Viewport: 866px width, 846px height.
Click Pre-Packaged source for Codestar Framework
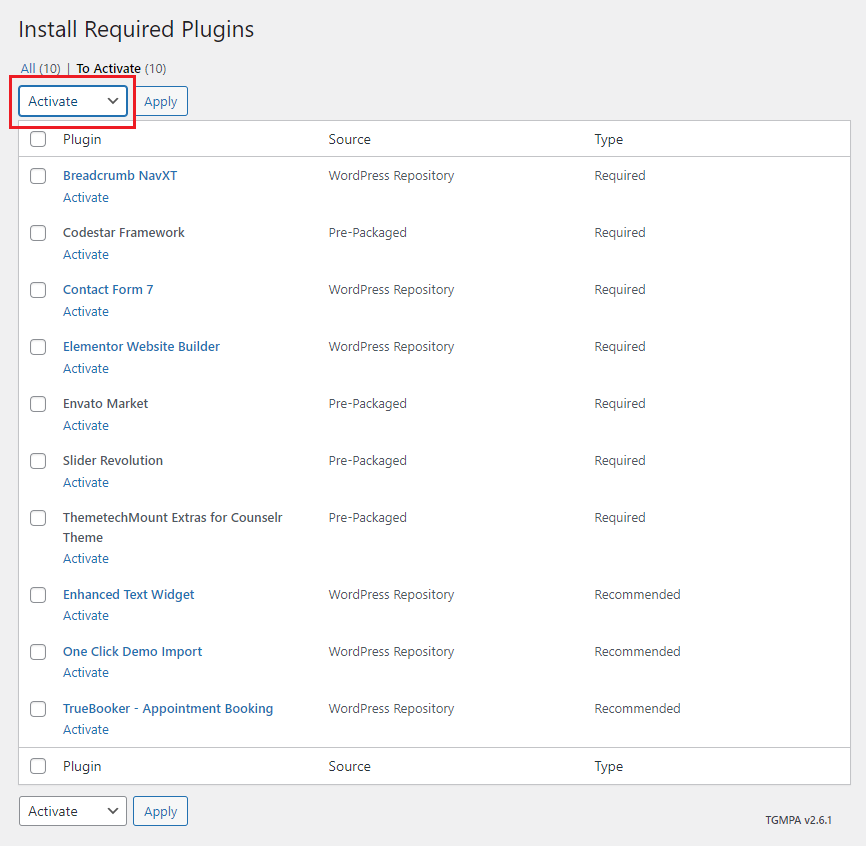367,233
